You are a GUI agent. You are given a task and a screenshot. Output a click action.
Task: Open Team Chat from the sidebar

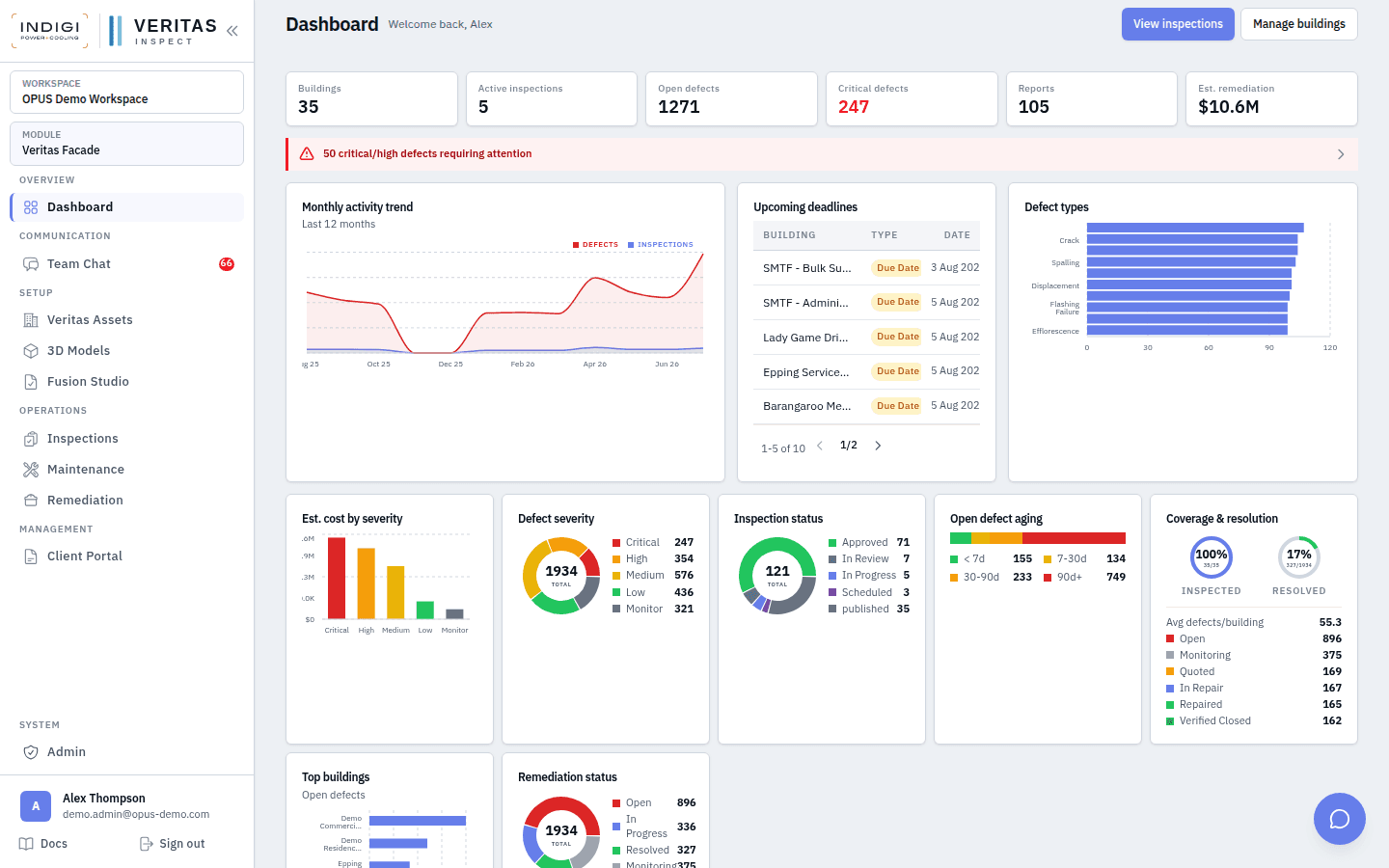pyautogui.click(x=126, y=264)
